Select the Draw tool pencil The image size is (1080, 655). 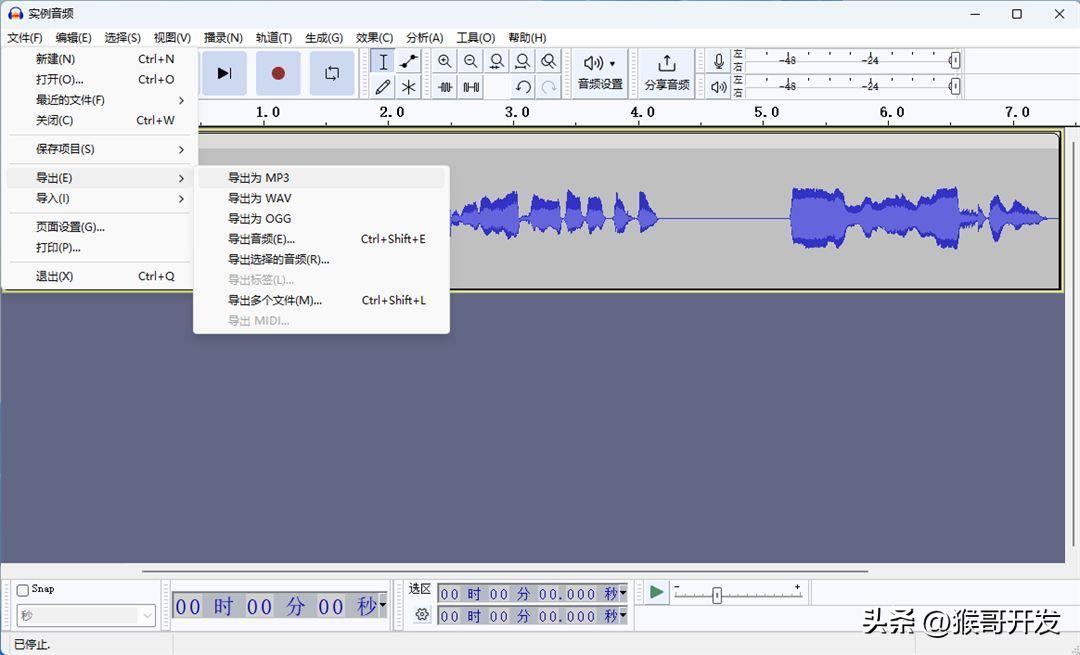pyautogui.click(x=383, y=87)
